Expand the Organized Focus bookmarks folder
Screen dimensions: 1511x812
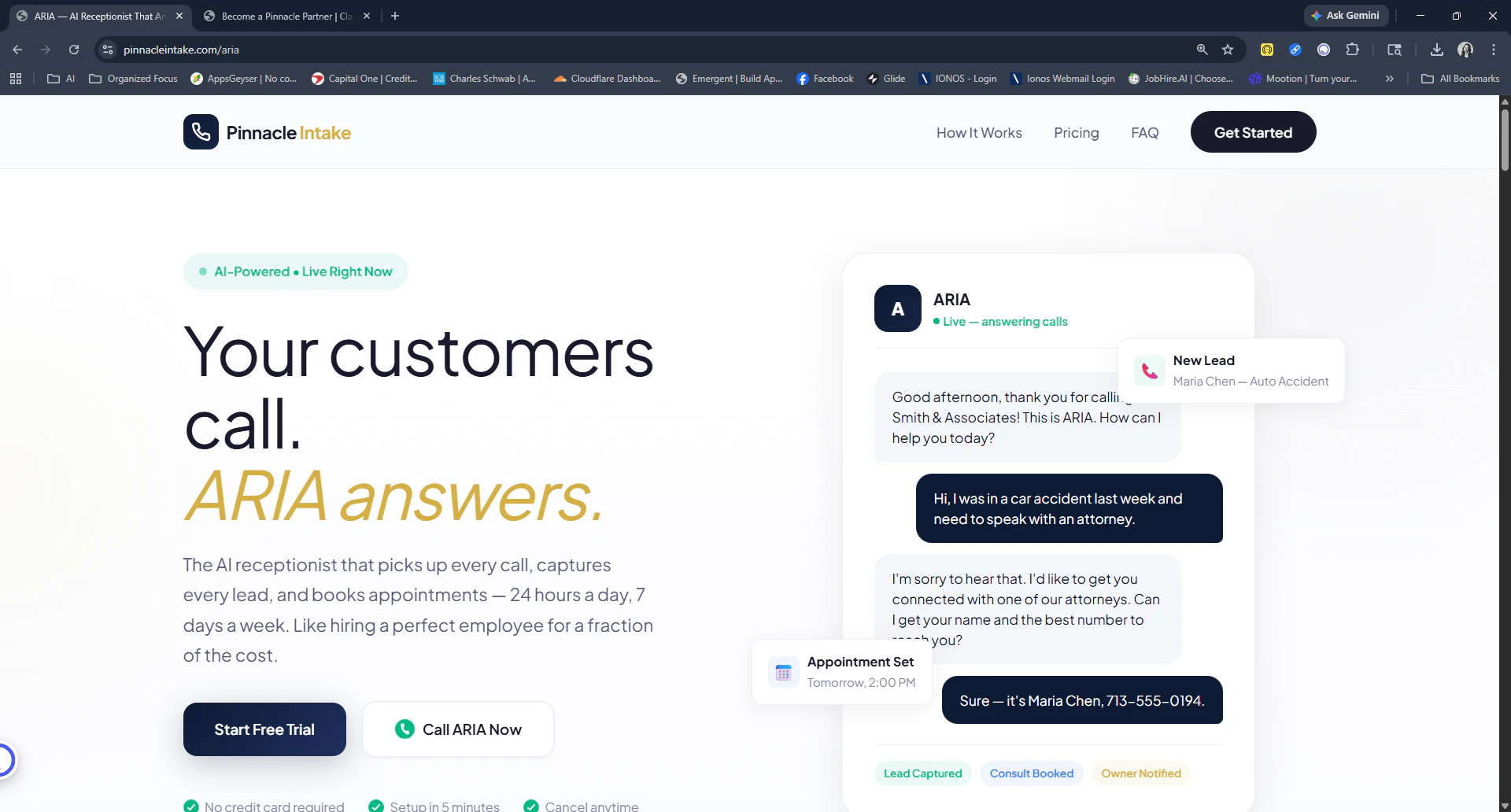pos(133,79)
